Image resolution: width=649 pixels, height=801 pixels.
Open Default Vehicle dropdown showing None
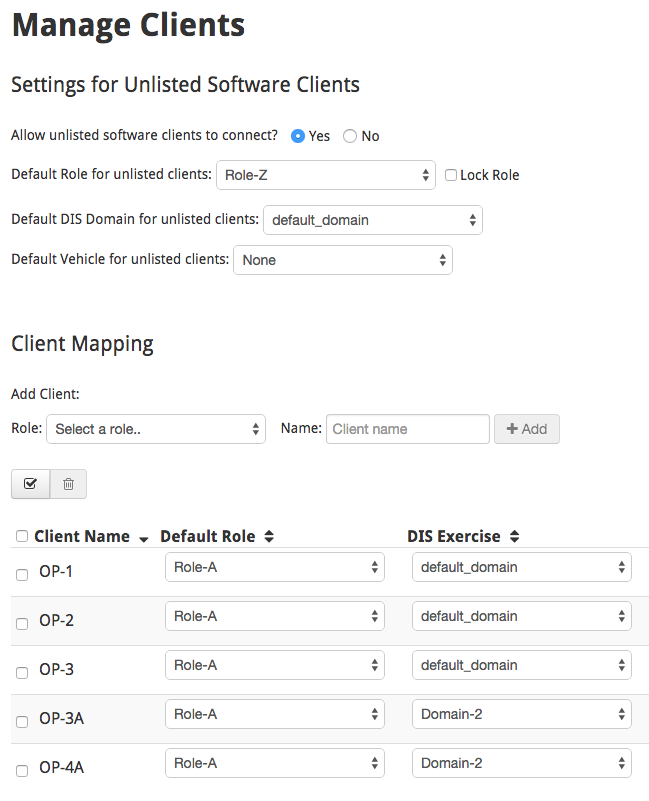coord(343,260)
